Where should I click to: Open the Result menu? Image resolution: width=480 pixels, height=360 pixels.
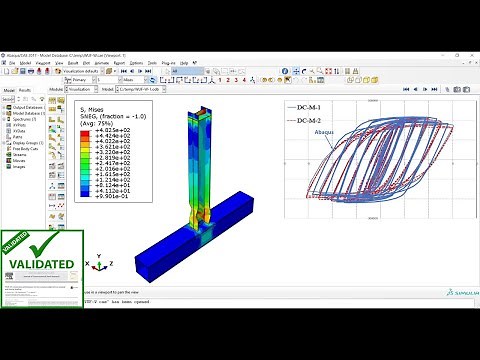[73, 63]
